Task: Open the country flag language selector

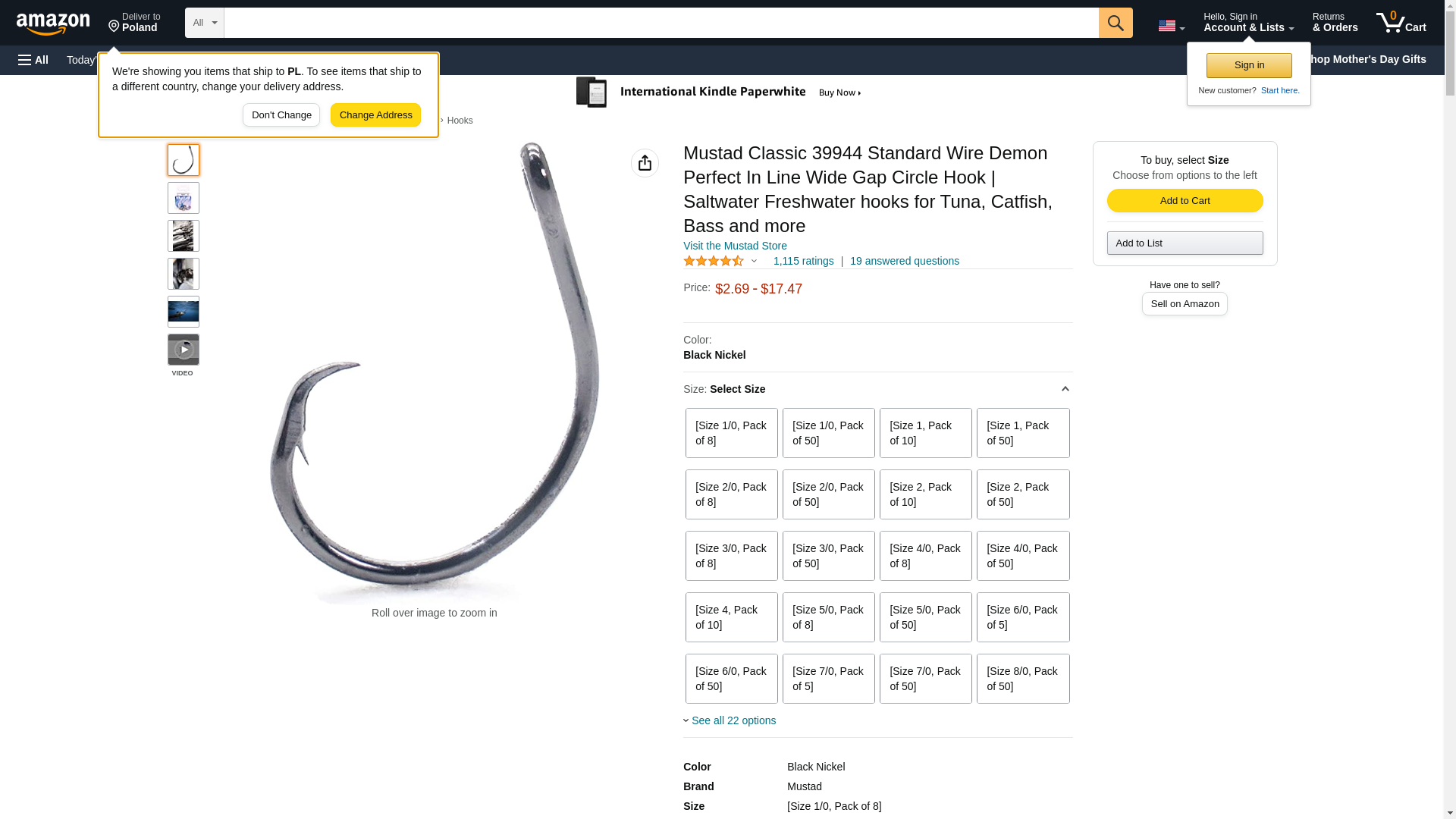Action: tap(1171, 26)
